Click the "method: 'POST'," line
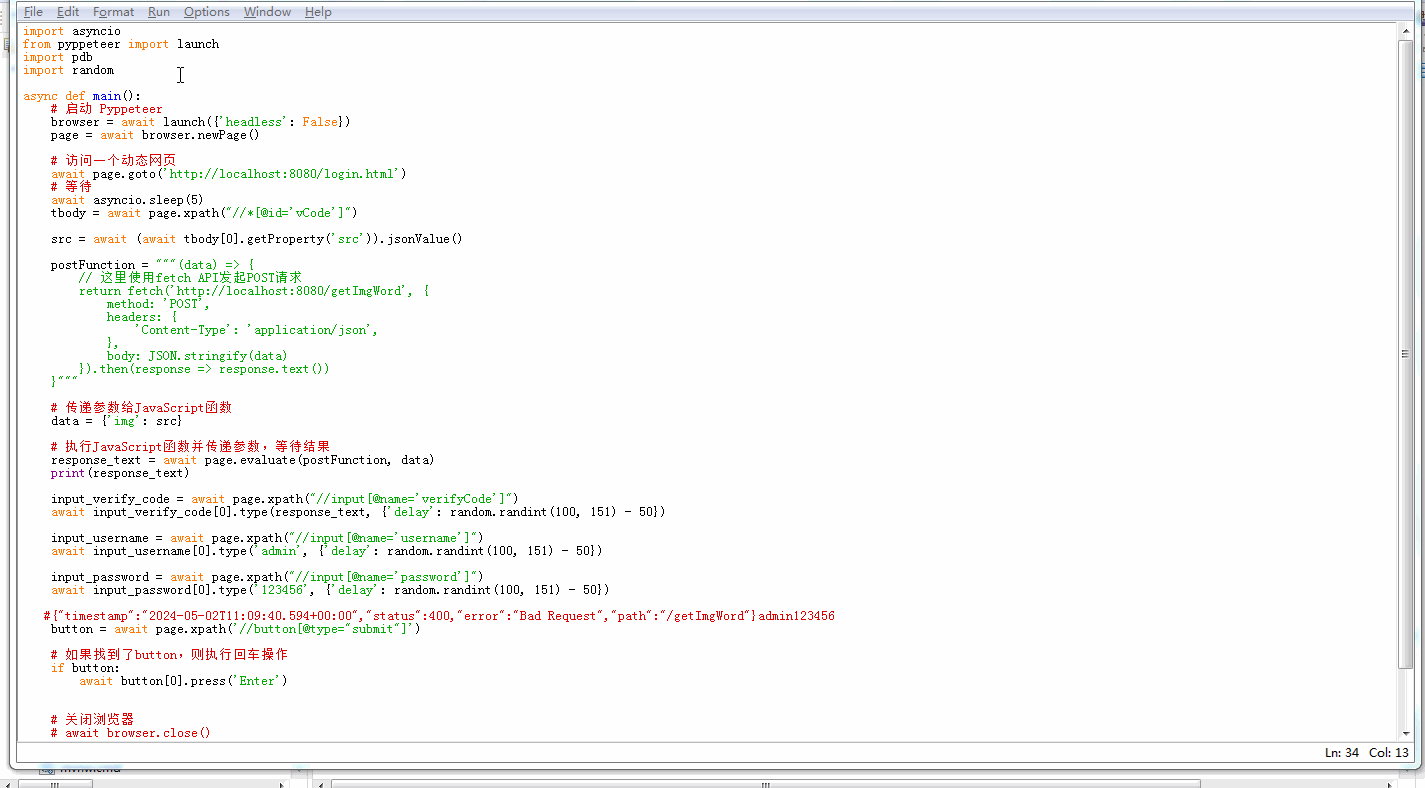This screenshot has height=788, width=1425. click(158, 304)
